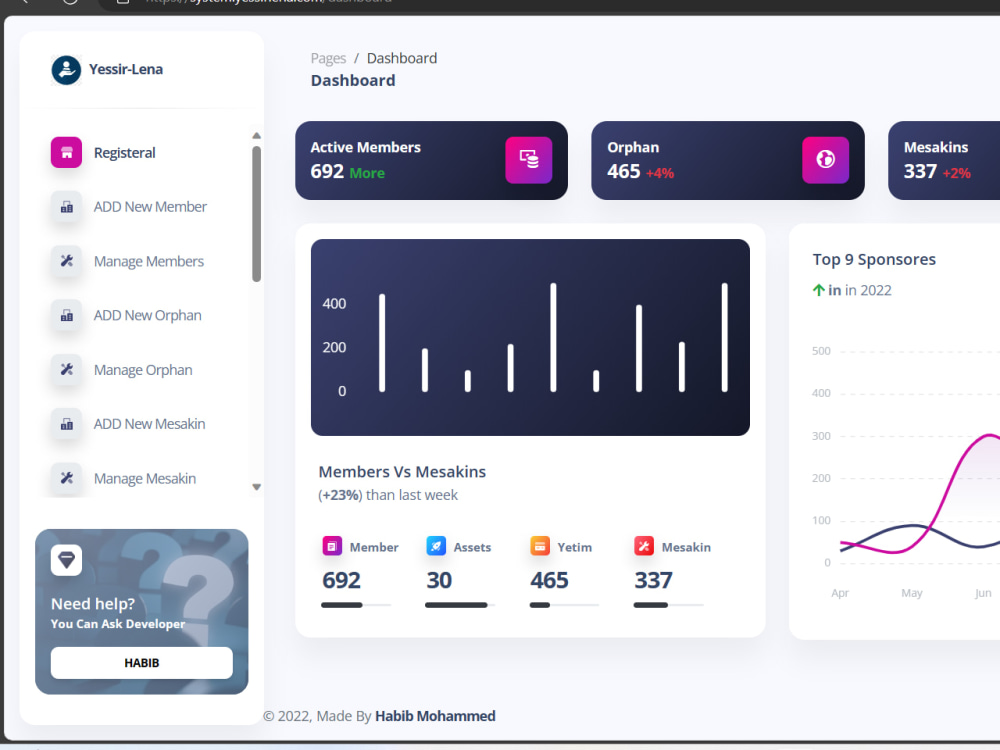Viewport: 1000px width, 750px height.
Task: Click the Top 9 Sponsores heading
Action: coord(874,259)
